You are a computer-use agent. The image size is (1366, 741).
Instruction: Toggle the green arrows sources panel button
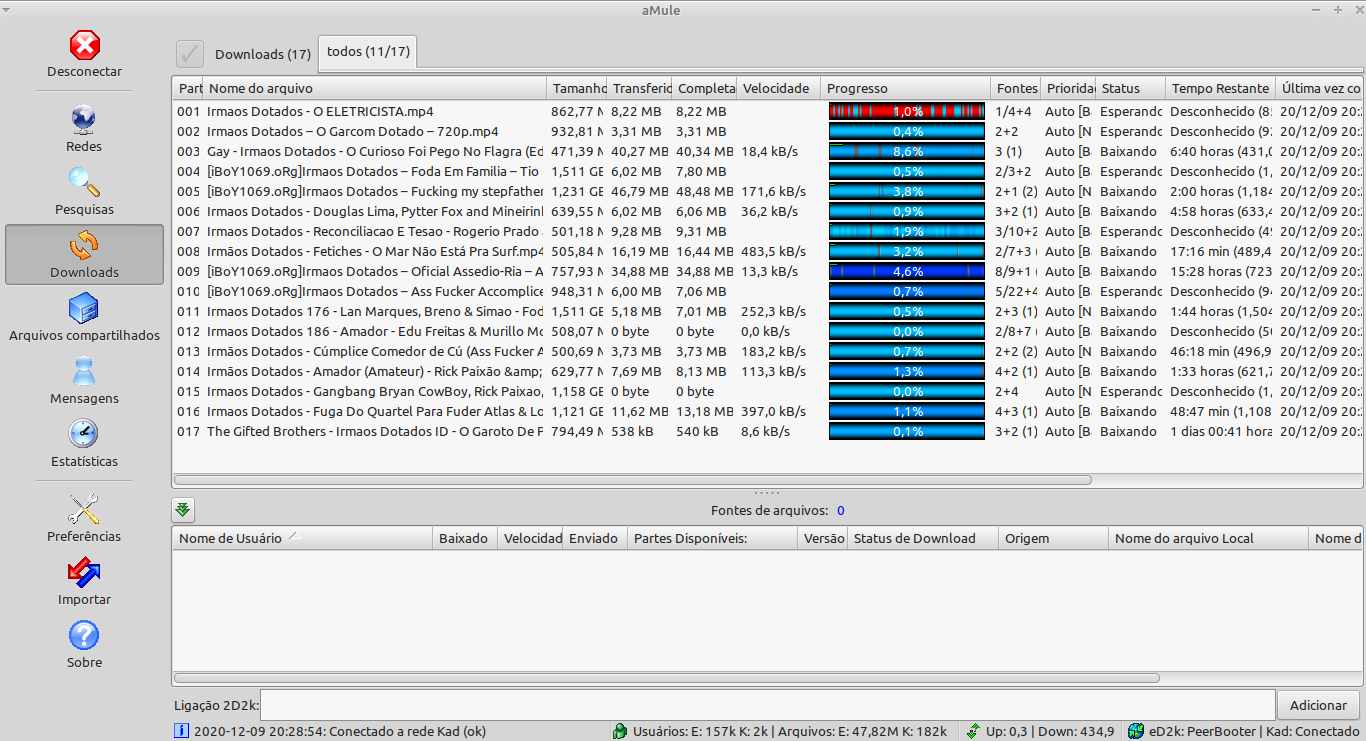coord(183,510)
